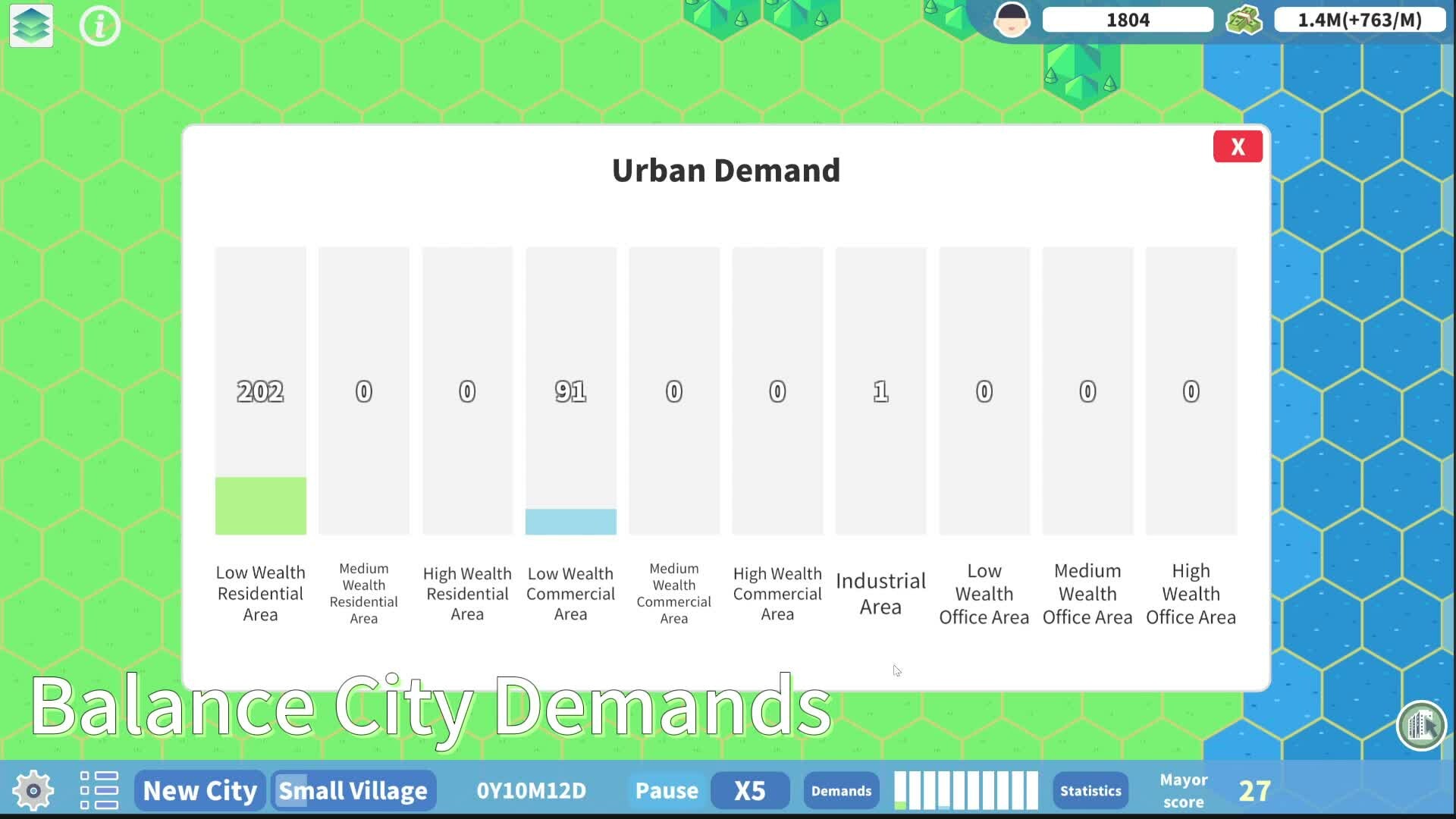Click the Industrial Area demand column

click(880, 391)
